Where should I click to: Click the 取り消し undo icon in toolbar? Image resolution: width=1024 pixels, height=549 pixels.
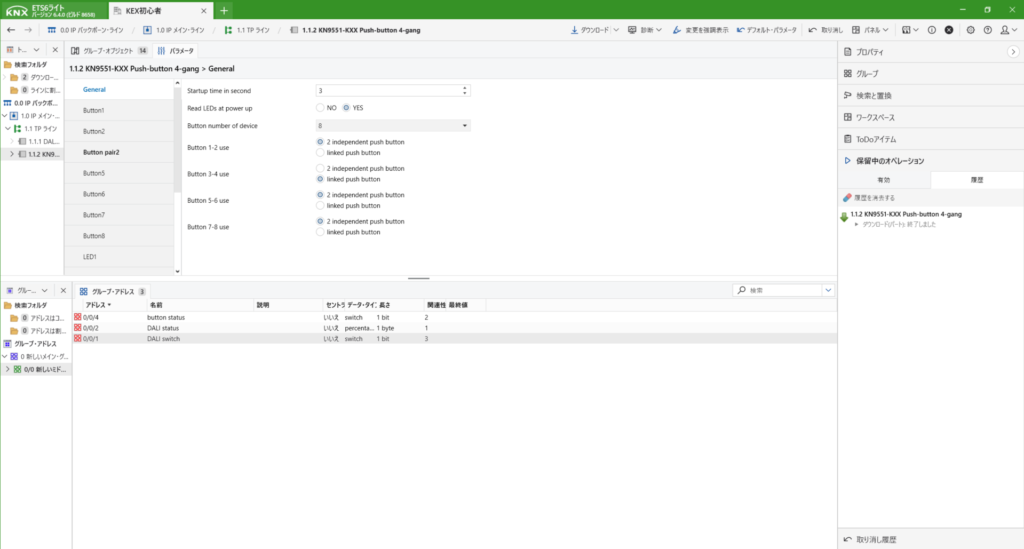[812, 30]
